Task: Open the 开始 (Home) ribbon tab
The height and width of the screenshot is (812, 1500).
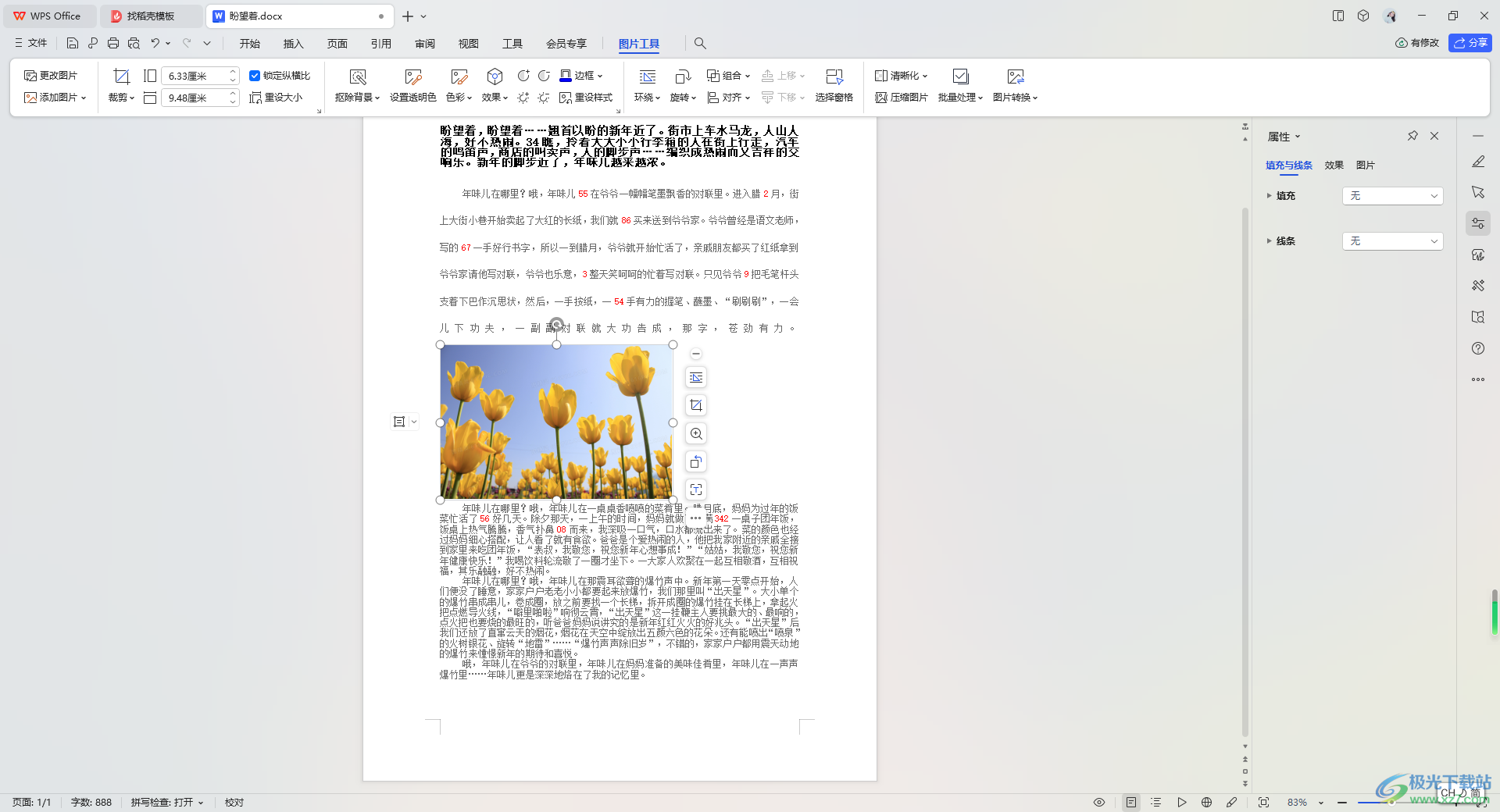Action: 250,44
